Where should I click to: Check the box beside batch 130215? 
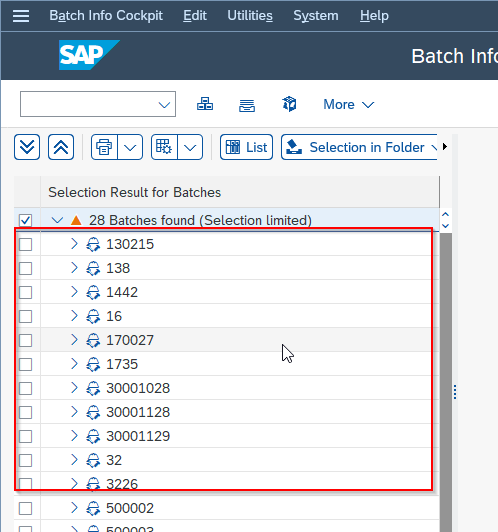25,244
